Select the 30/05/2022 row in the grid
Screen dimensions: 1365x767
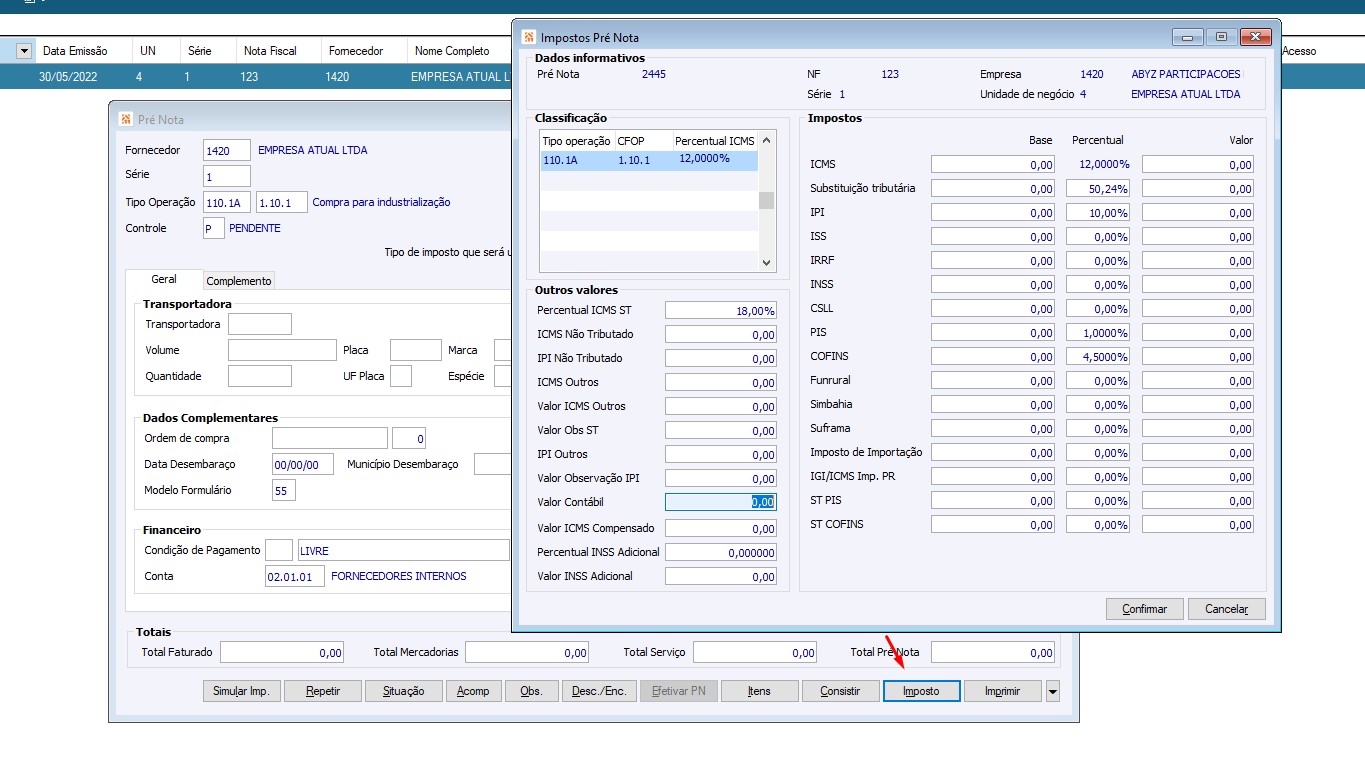click(x=256, y=76)
